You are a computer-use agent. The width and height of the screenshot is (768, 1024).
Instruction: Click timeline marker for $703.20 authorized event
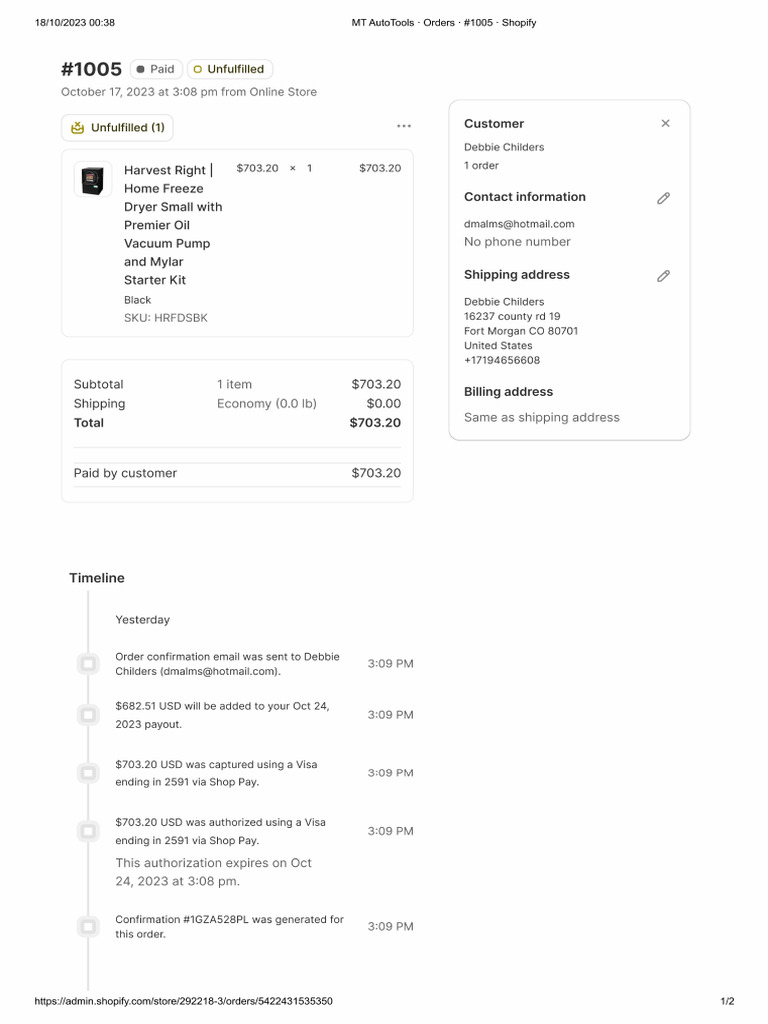pos(88,831)
